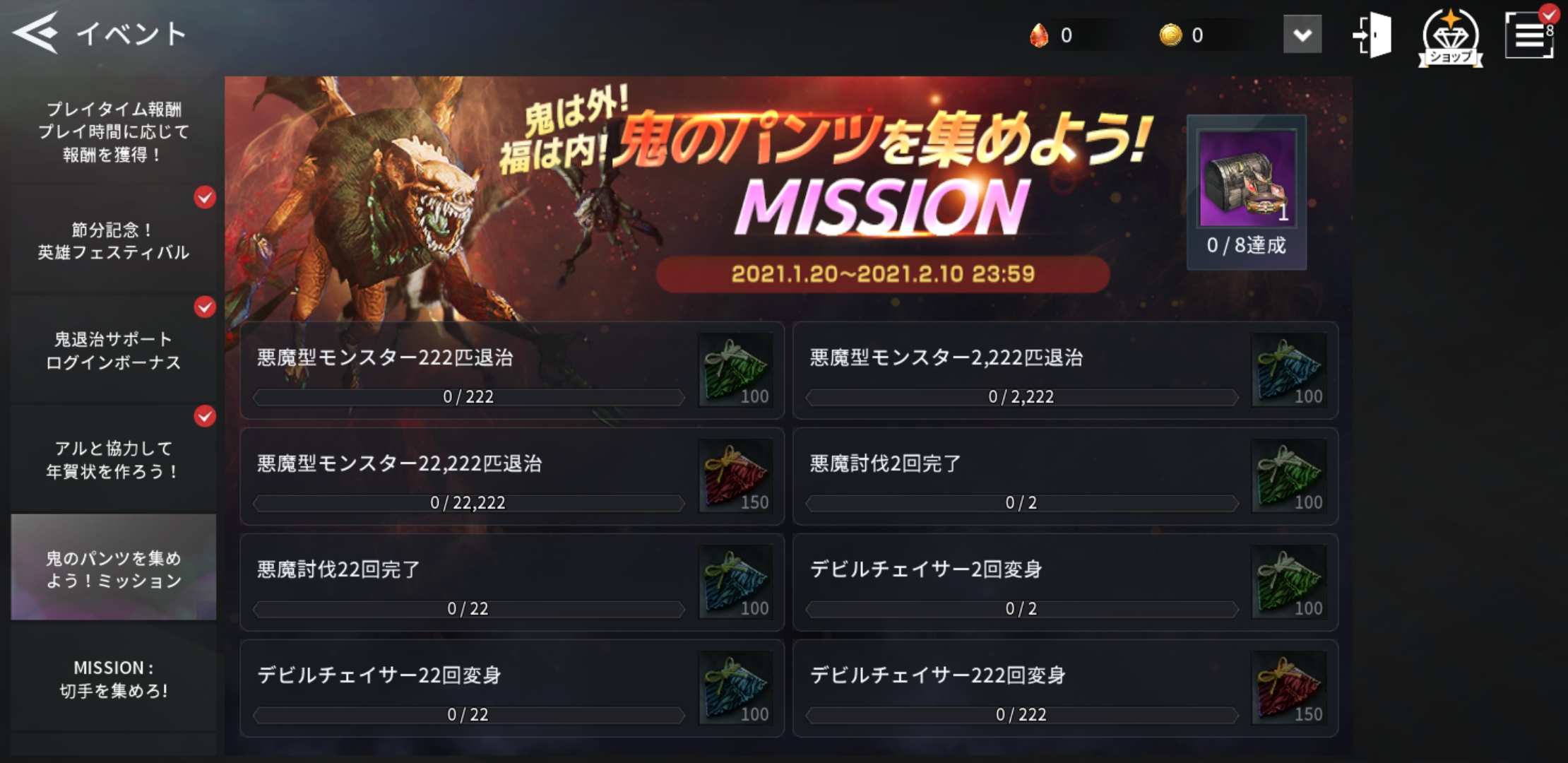Click the 0 / 2,222 progress bar
1568x763 pixels.
pos(1022,397)
